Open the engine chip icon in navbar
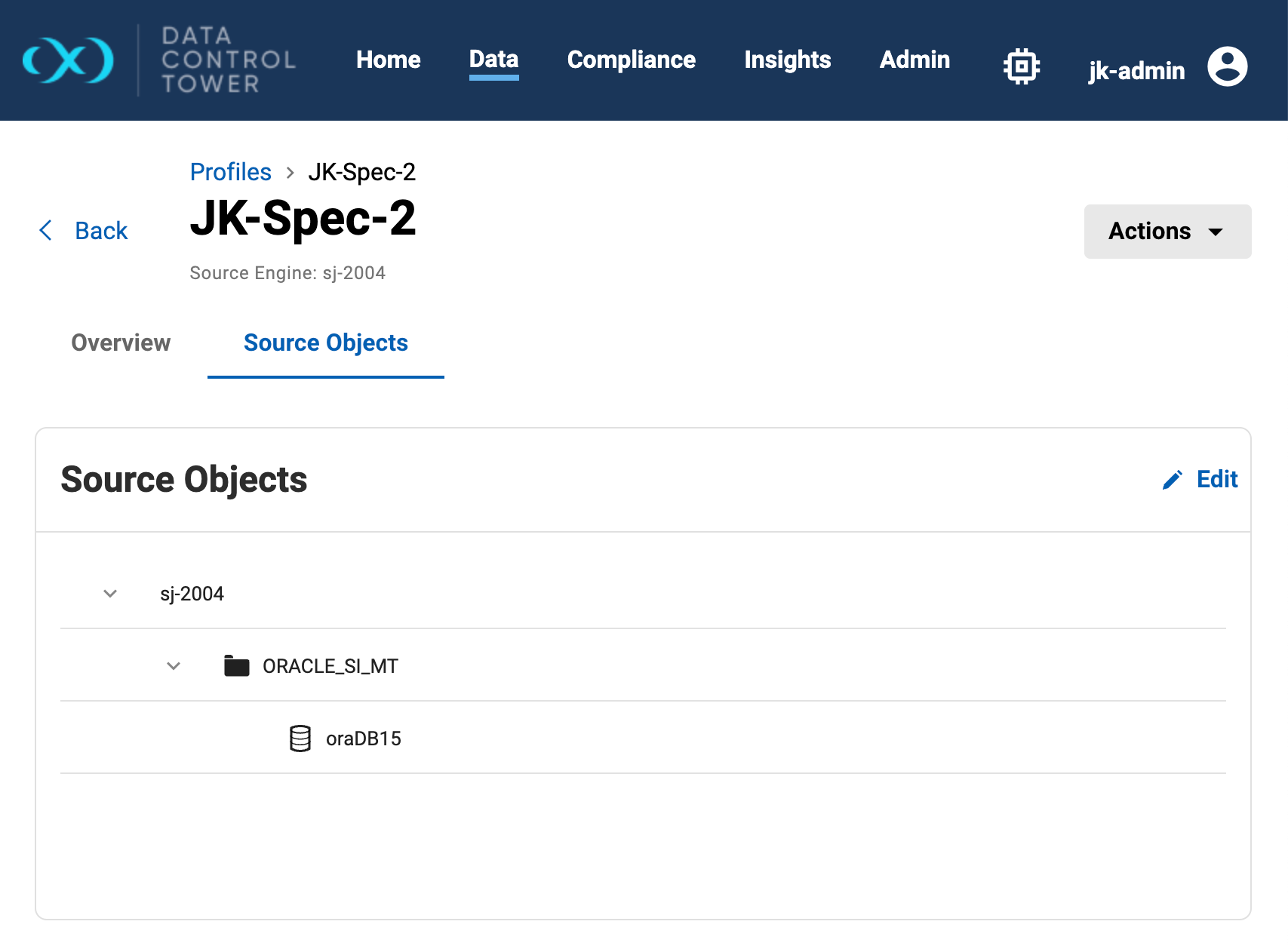Image resolution: width=1288 pixels, height=949 pixels. tap(1021, 66)
